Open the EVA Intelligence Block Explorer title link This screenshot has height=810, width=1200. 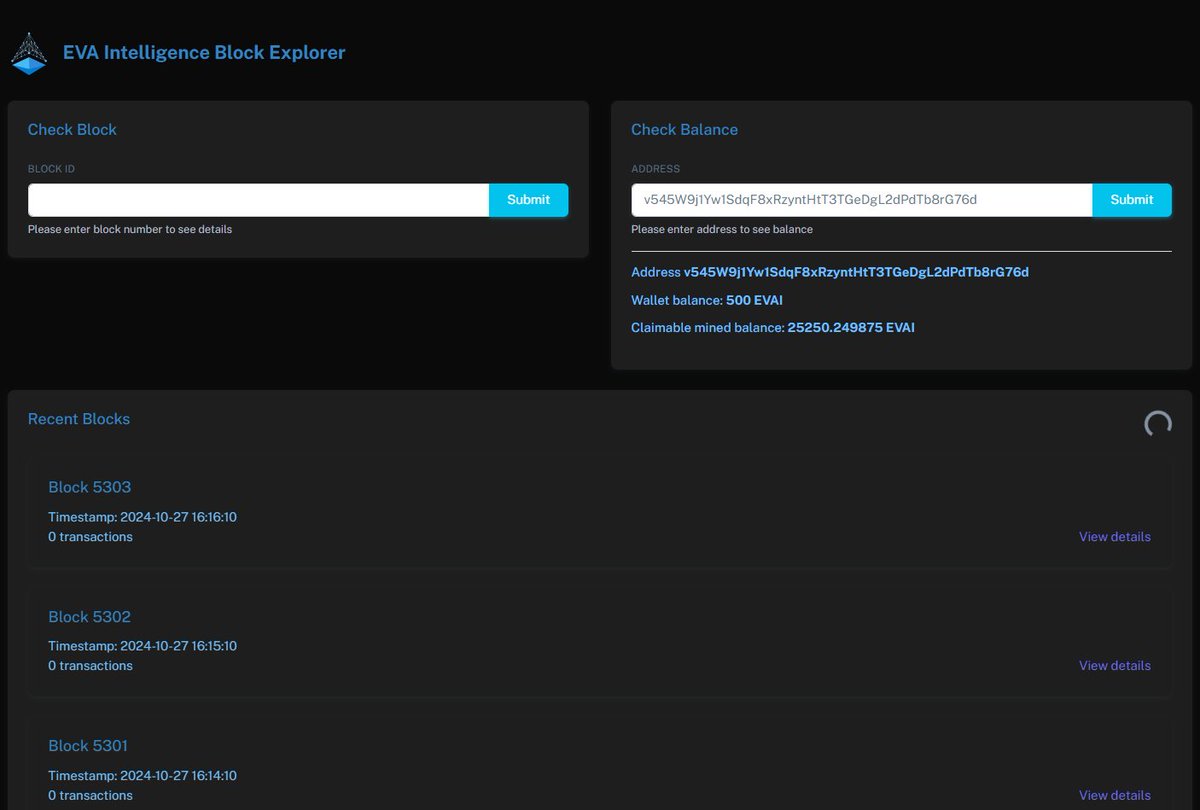[204, 52]
